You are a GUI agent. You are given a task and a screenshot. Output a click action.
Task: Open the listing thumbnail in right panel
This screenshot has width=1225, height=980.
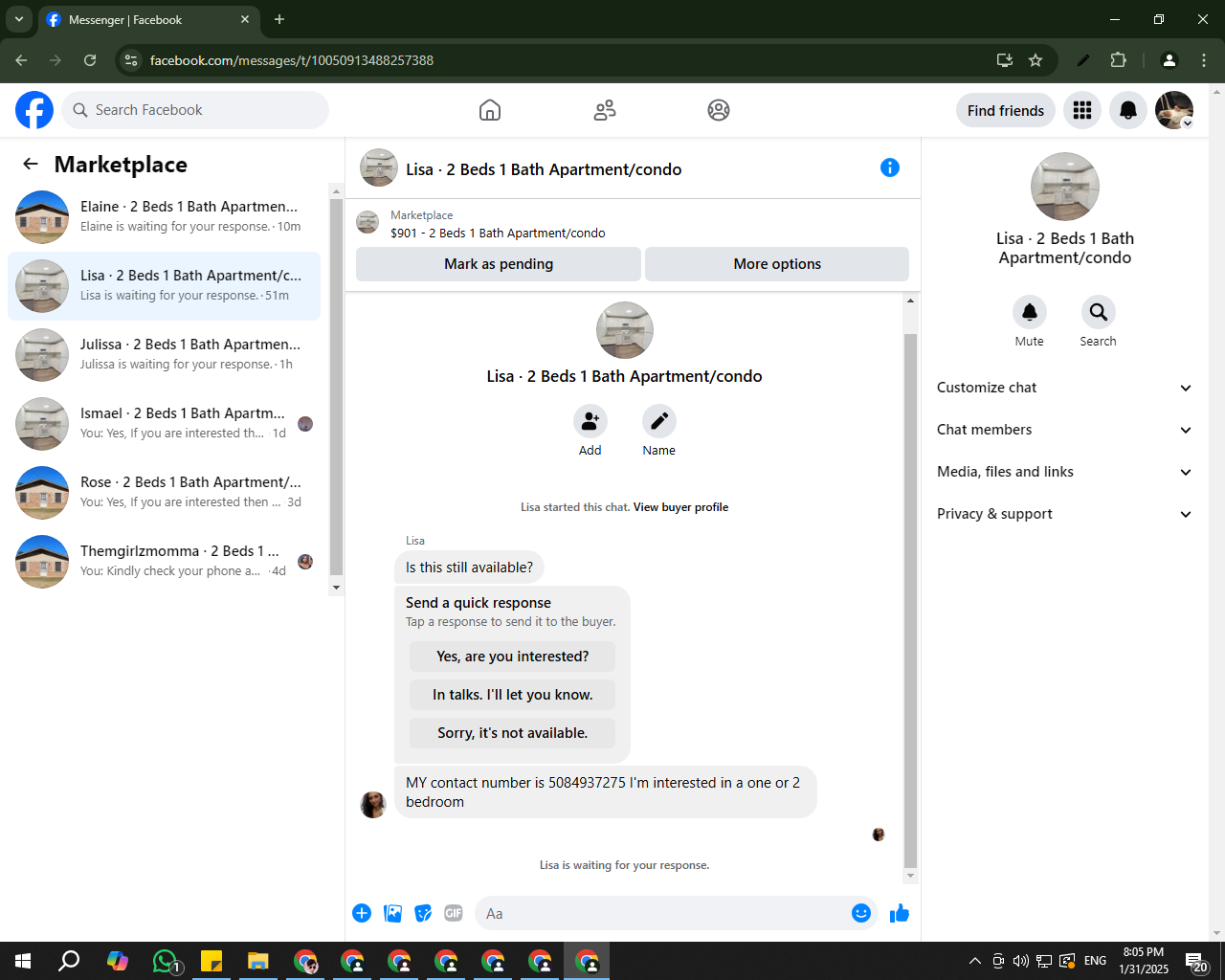[1065, 187]
